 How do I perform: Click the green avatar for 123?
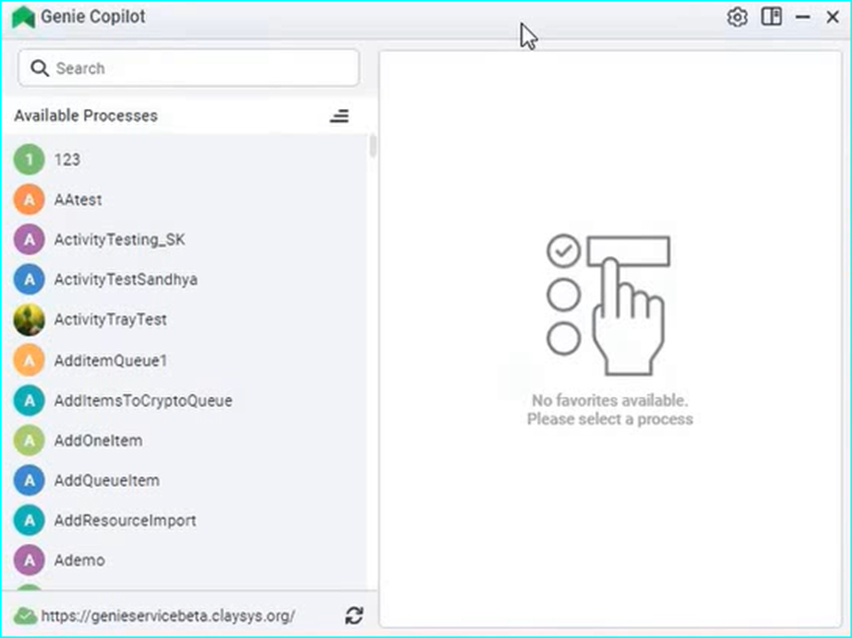click(29, 159)
